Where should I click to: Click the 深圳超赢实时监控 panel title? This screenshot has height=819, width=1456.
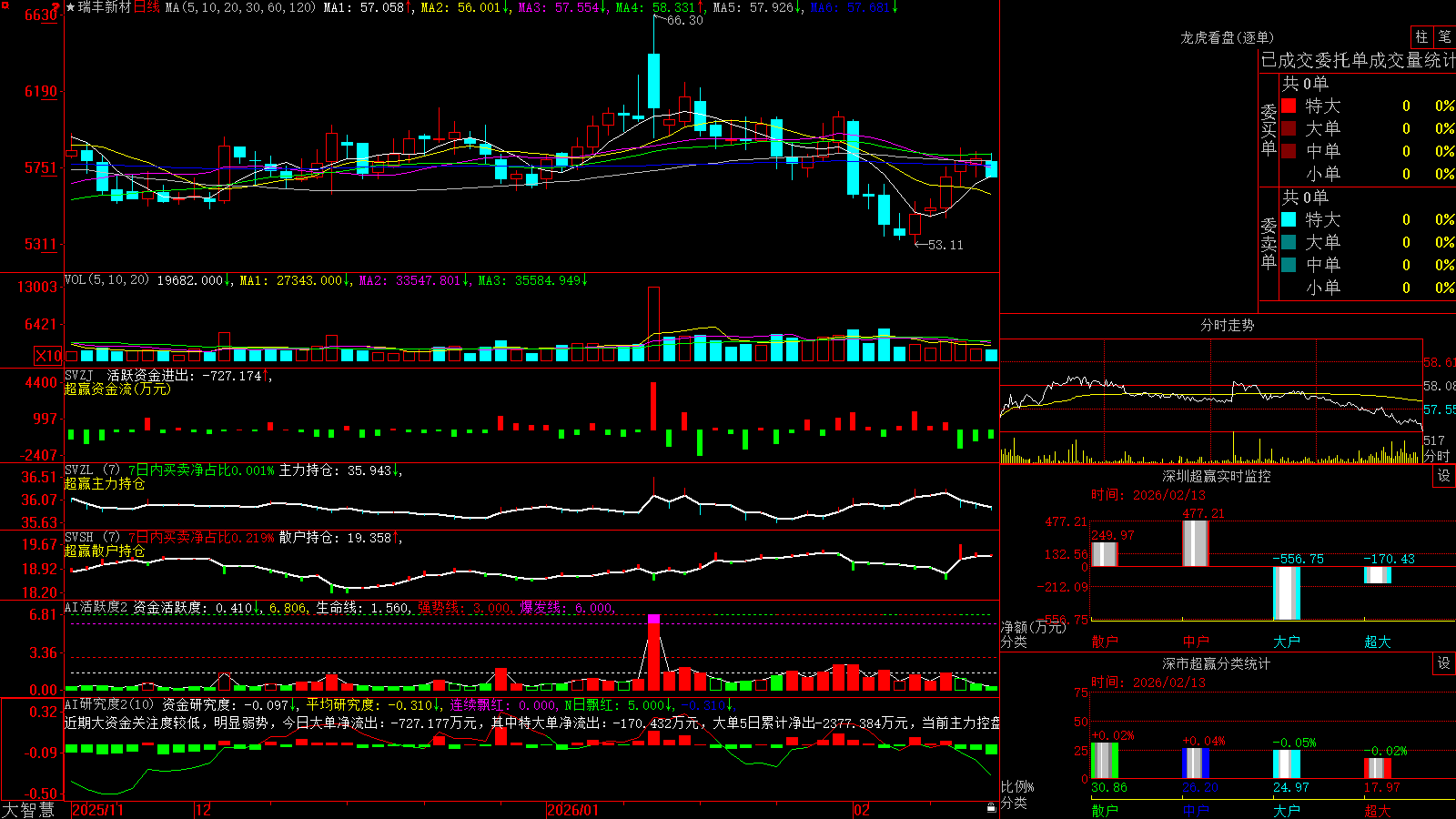pyautogui.click(x=1216, y=476)
